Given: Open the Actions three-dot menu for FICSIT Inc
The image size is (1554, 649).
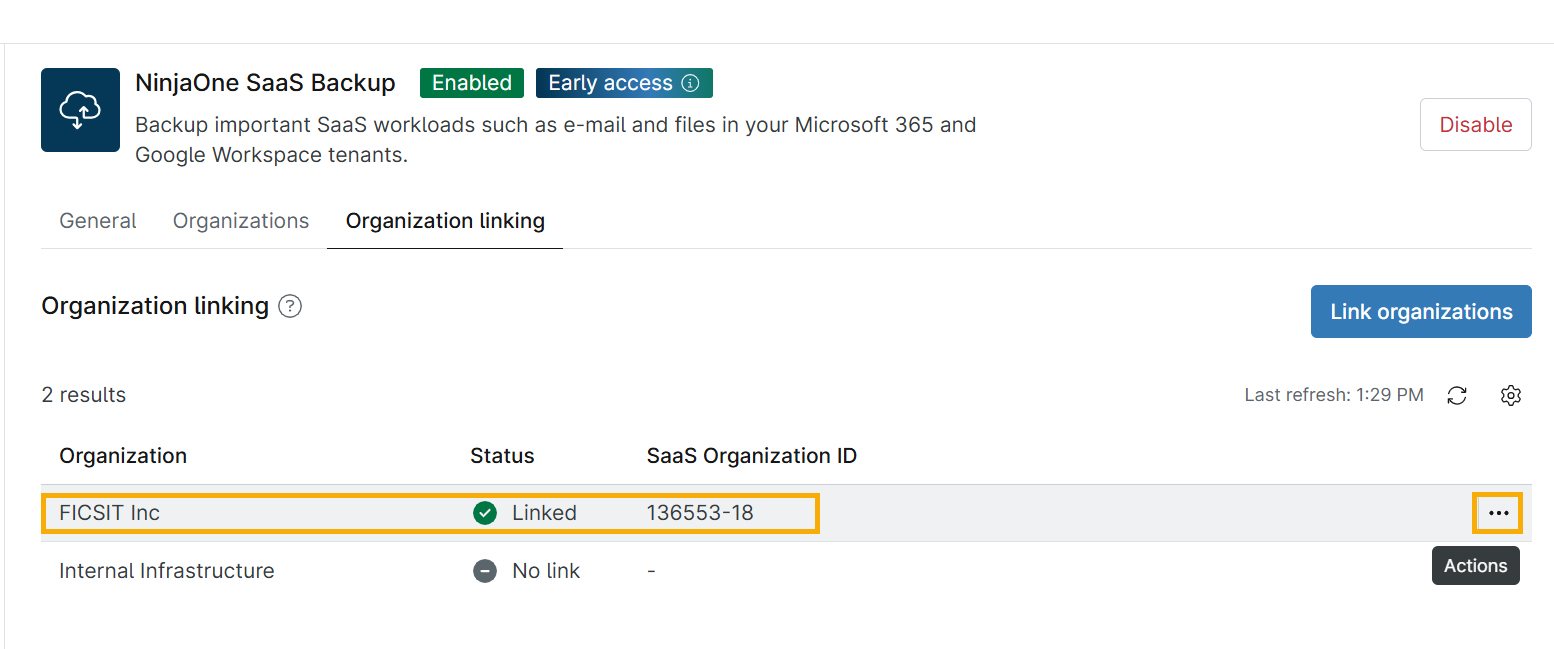Looking at the screenshot, I should pyautogui.click(x=1497, y=513).
